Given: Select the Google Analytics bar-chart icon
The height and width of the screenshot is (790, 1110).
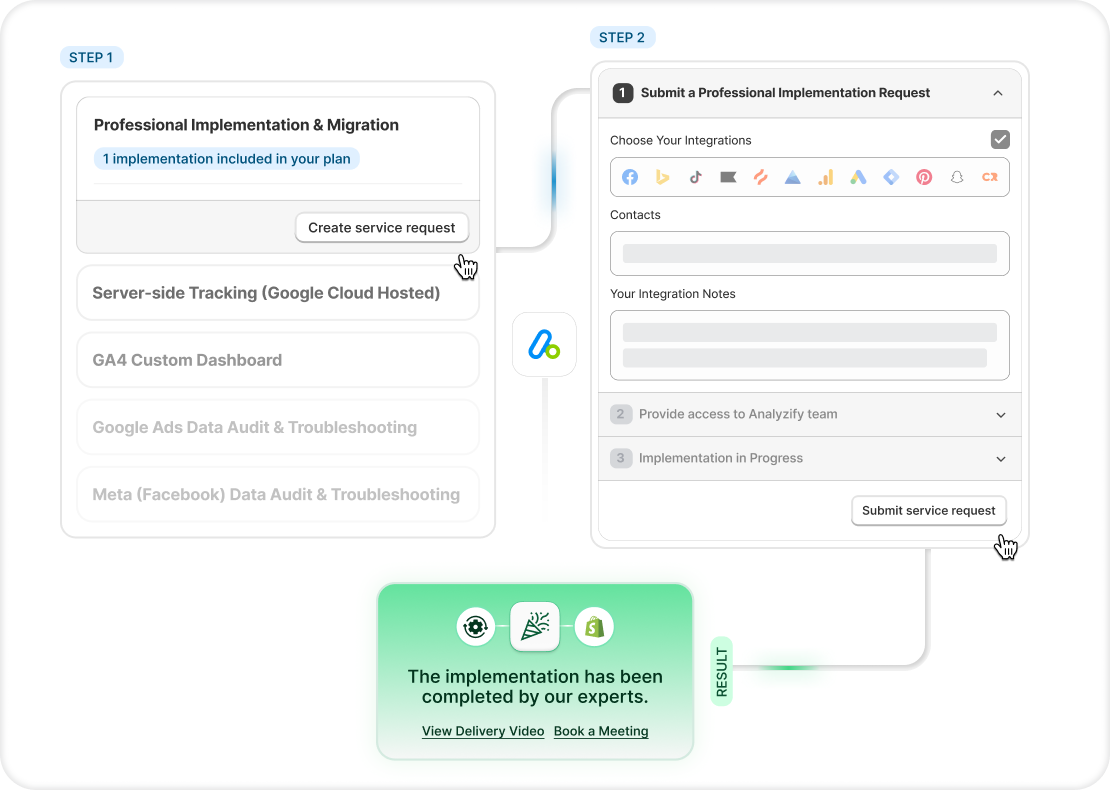Looking at the screenshot, I should [x=825, y=177].
